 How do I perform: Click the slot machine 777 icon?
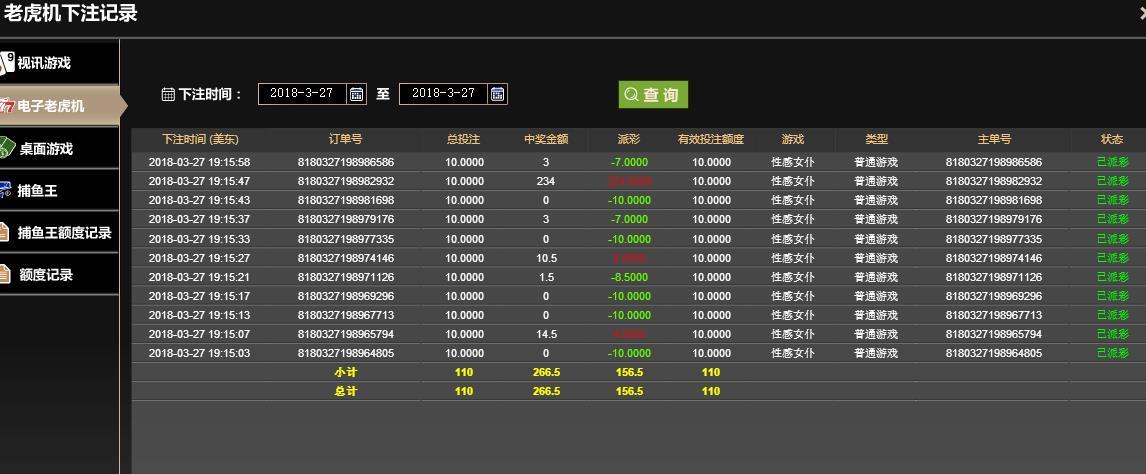pos(7,105)
